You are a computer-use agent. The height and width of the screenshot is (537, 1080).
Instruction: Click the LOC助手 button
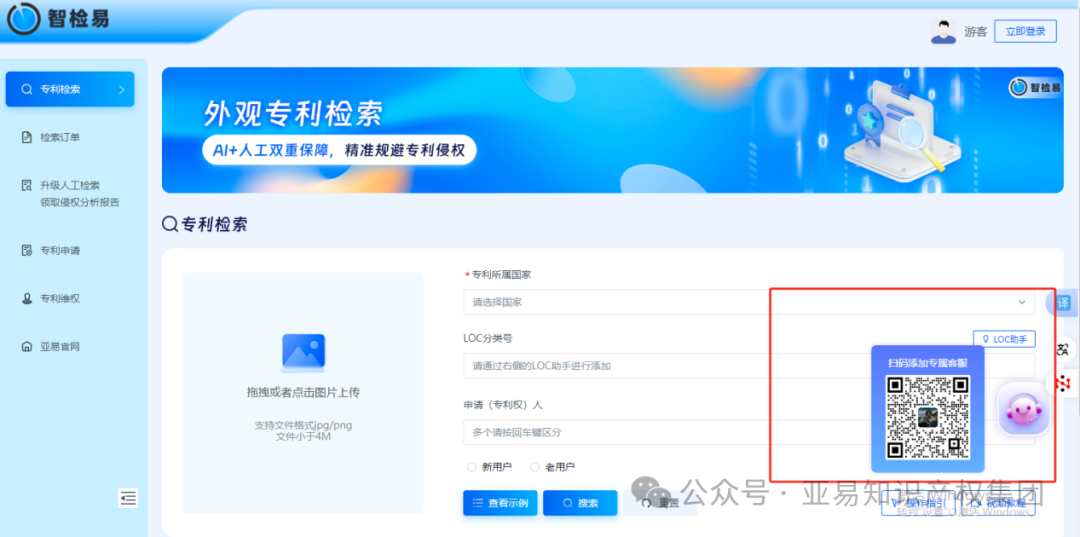tap(1004, 339)
